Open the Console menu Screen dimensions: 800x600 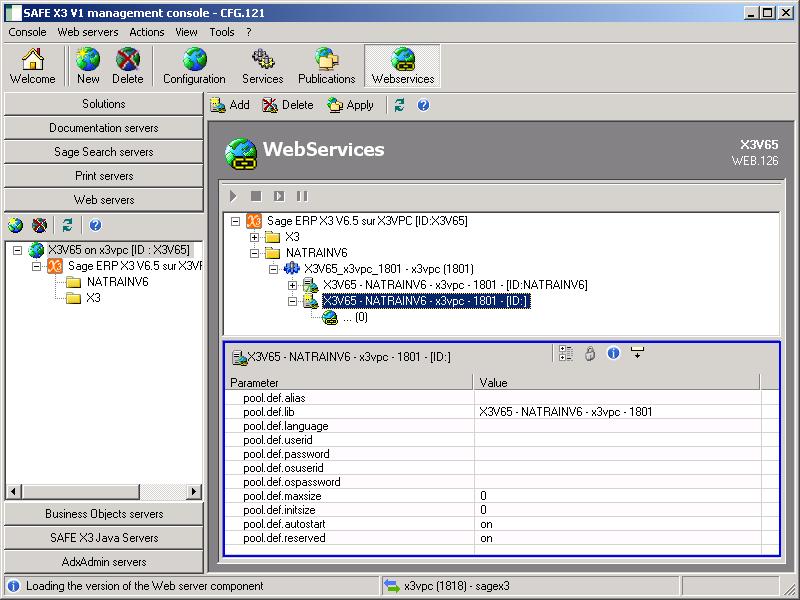(28, 32)
